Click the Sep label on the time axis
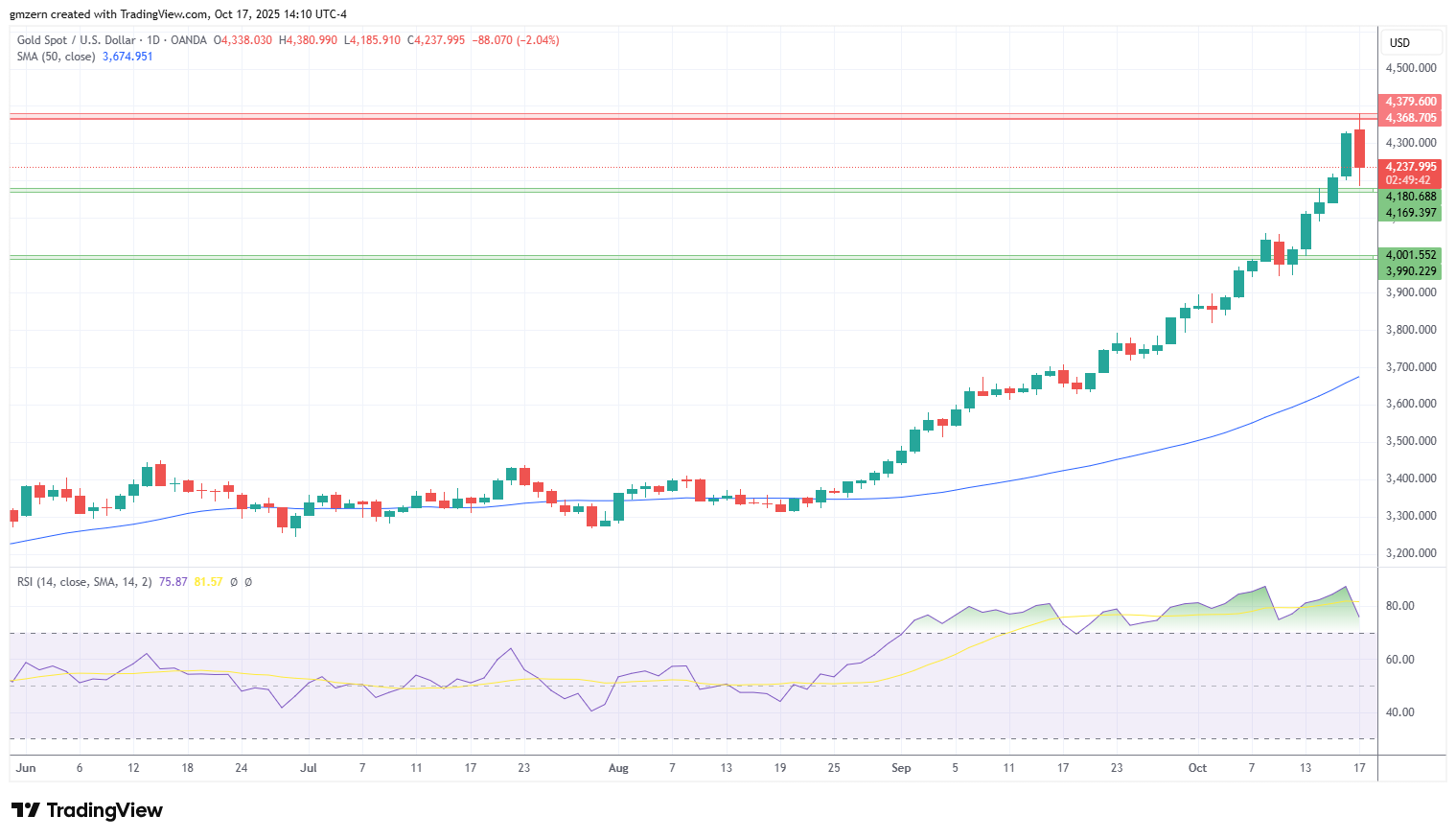This screenshot has width=1456, height=839. coord(901,768)
